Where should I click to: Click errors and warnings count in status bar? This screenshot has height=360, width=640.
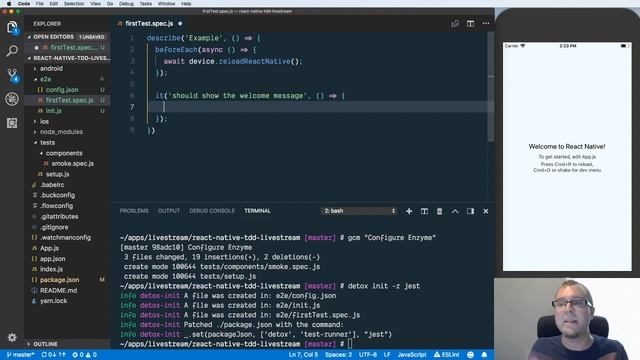(84, 355)
